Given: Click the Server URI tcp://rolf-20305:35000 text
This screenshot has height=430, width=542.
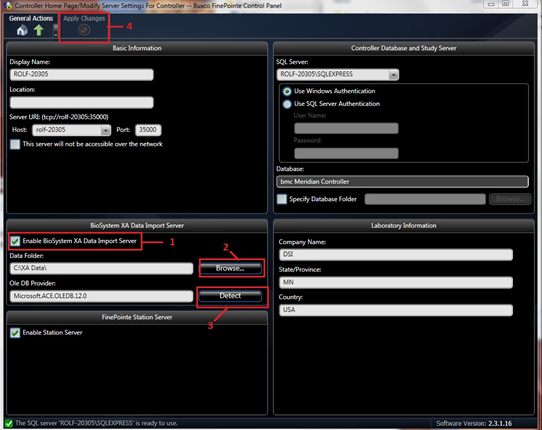Looking at the screenshot, I should point(59,117).
